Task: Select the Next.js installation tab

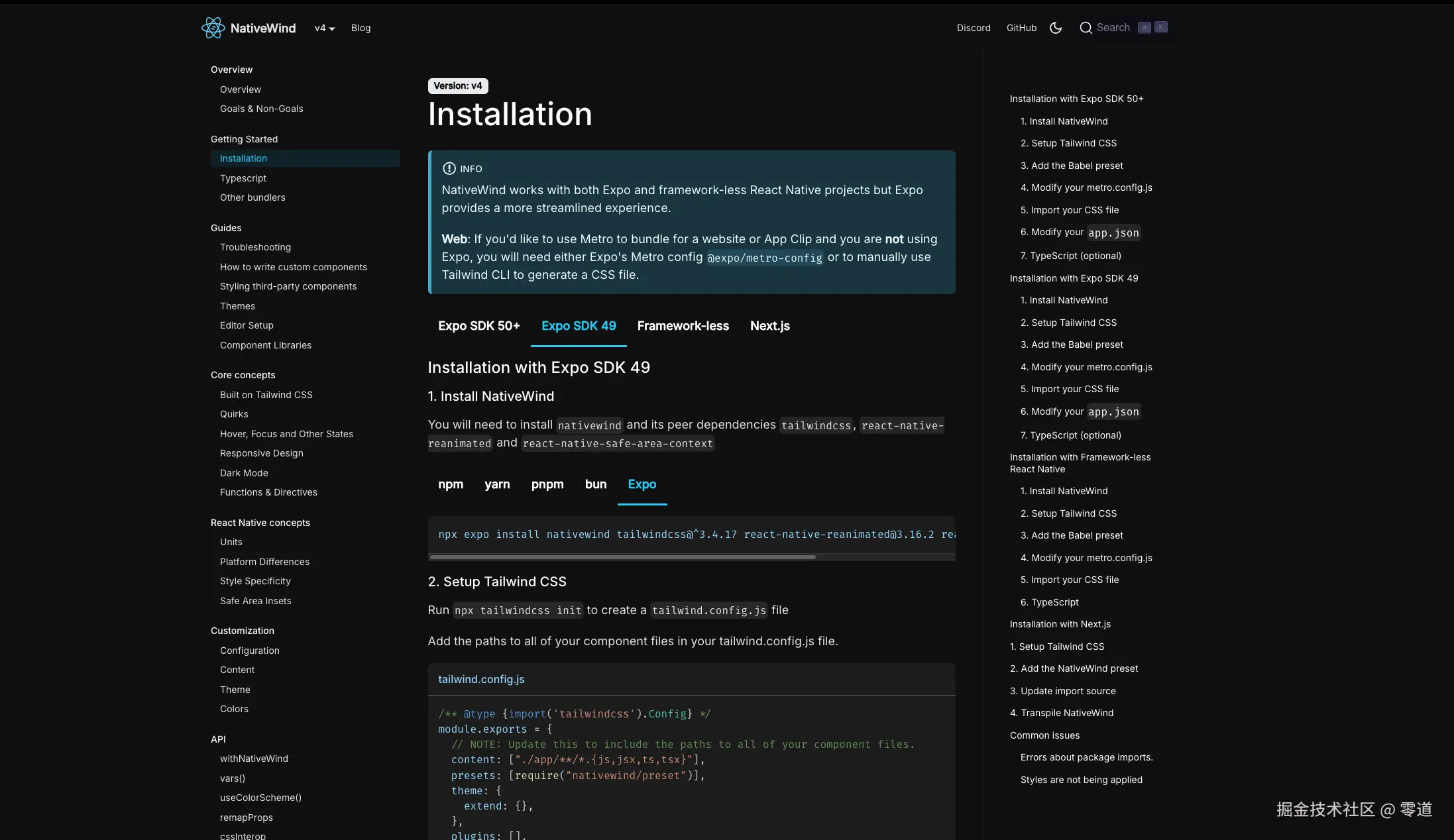Action: [769, 326]
